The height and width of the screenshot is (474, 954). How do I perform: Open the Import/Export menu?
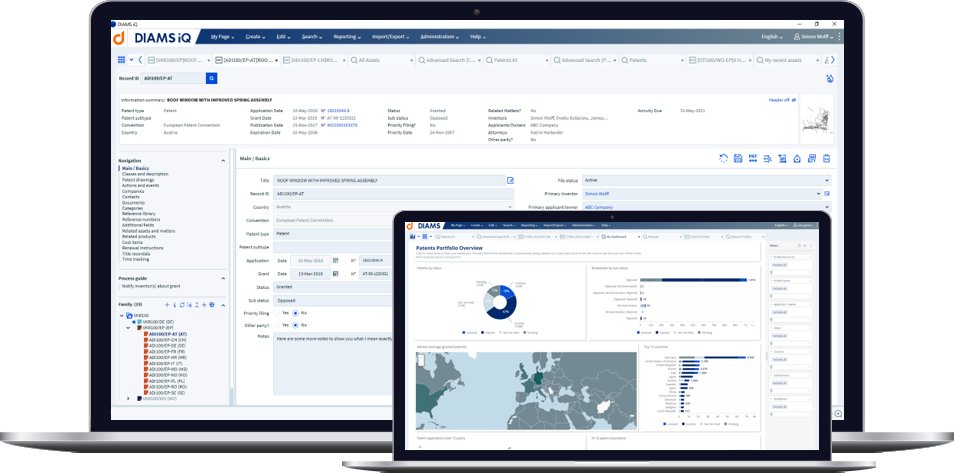(391, 37)
